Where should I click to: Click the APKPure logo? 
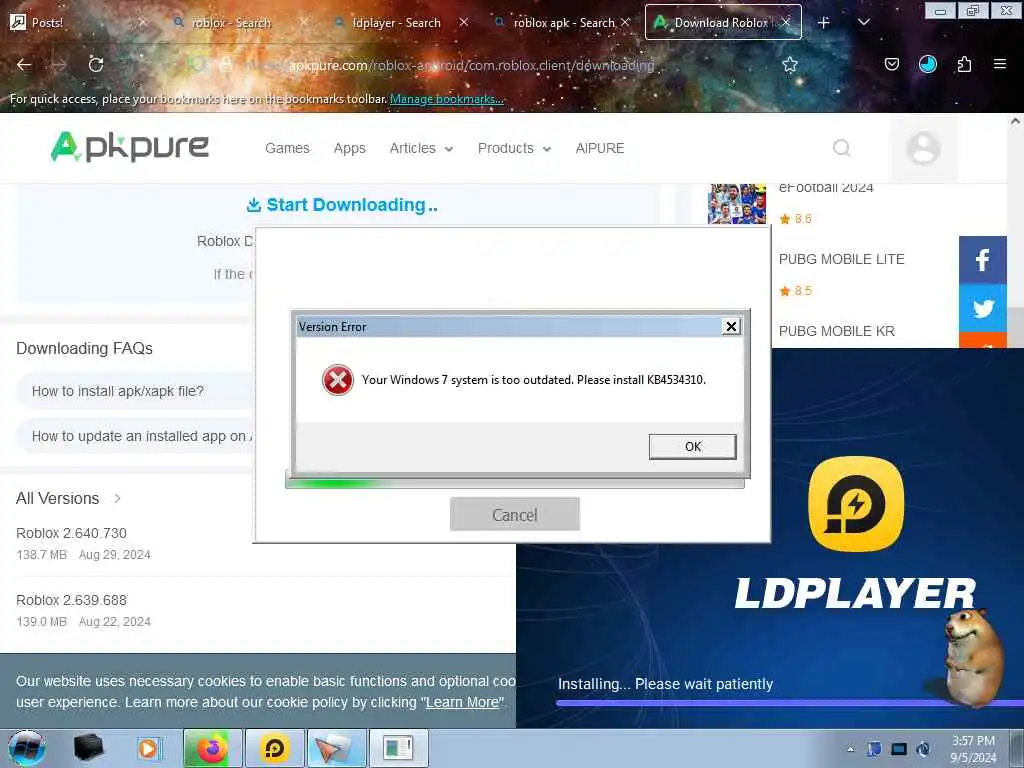(129, 146)
